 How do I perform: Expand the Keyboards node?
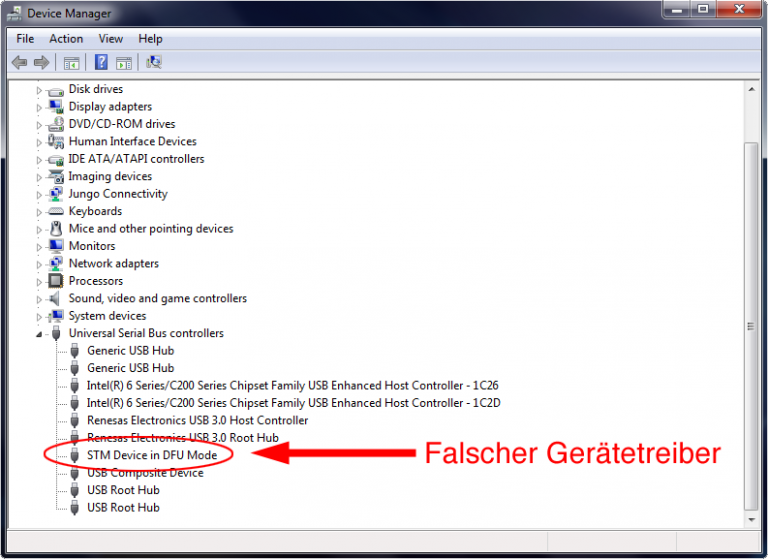pyautogui.click(x=39, y=212)
